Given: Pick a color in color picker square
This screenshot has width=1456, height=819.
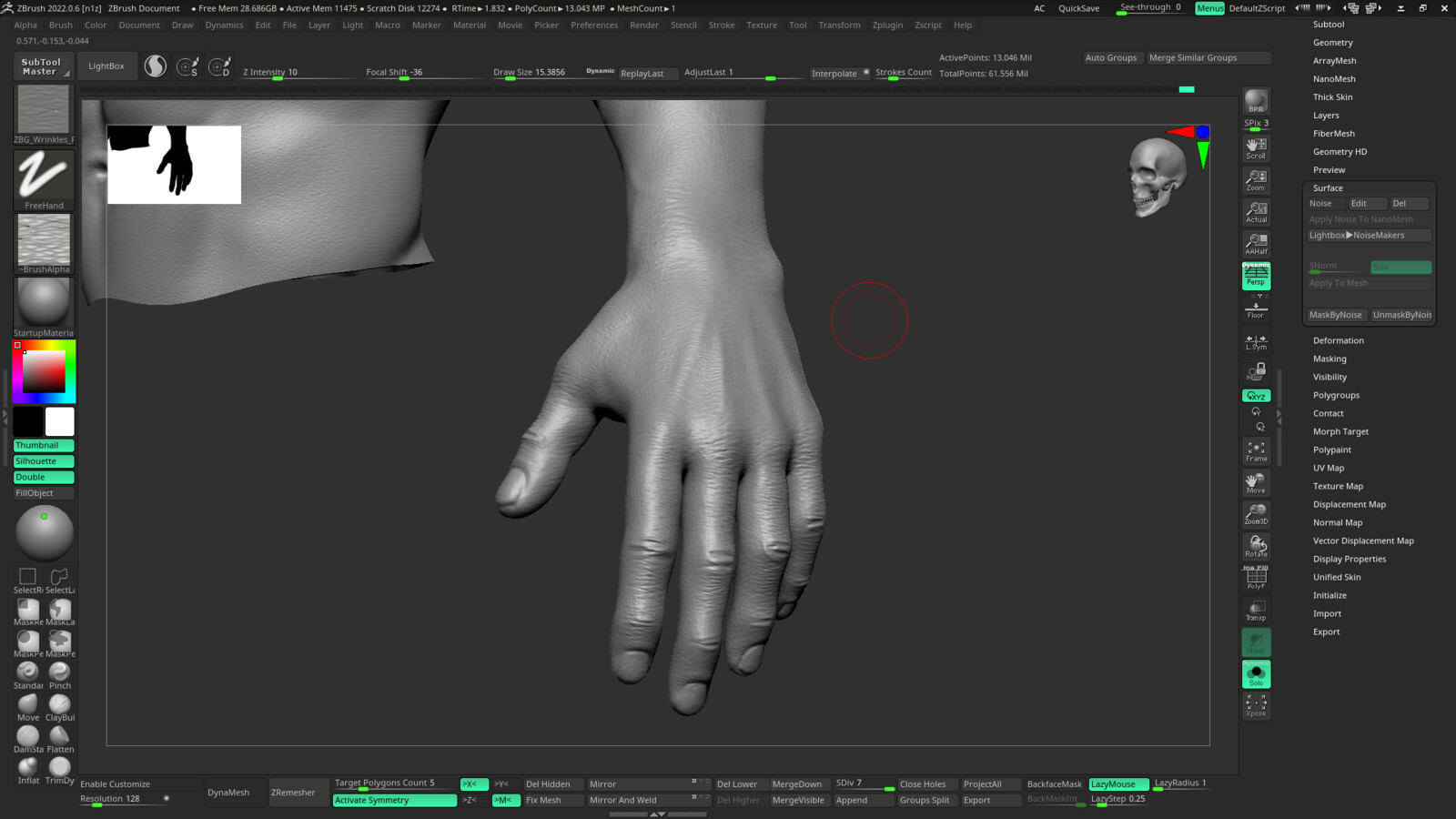Looking at the screenshot, I should (x=44, y=372).
